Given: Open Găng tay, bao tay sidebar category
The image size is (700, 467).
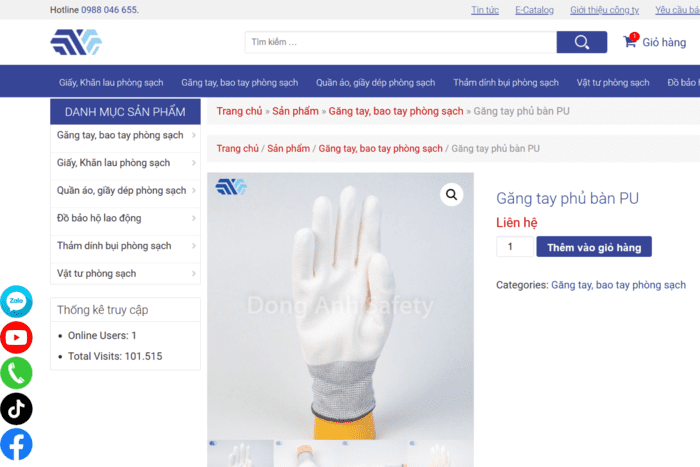Looking at the screenshot, I should 120,135.
